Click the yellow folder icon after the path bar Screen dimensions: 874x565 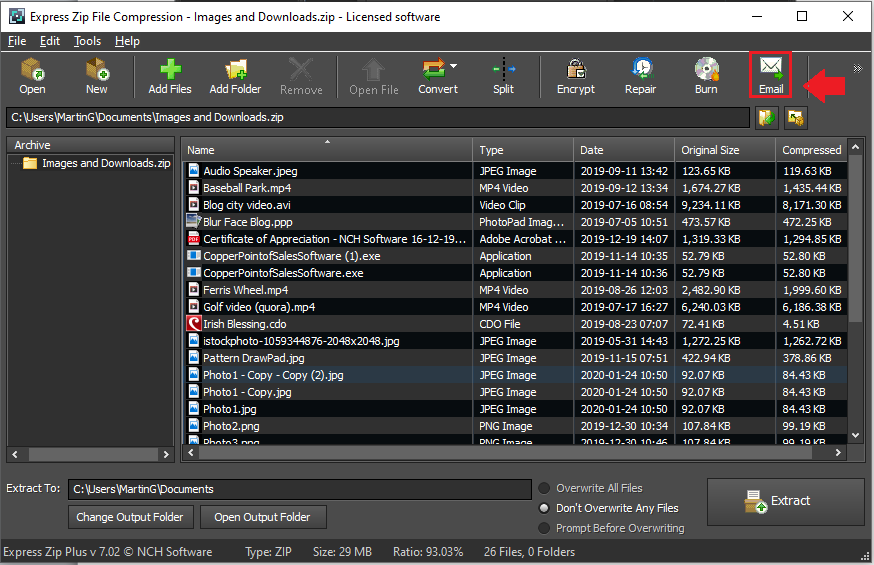796,118
